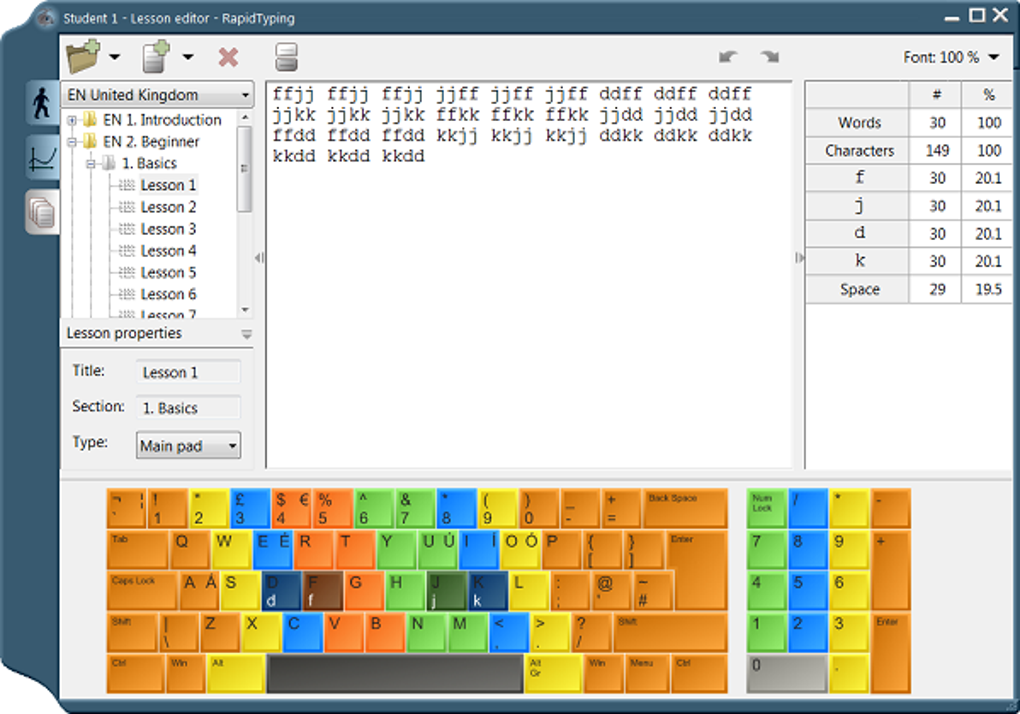Switch to the Lesson editor sidebar icon
This screenshot has width=1020, height=714.
point(40,212)
